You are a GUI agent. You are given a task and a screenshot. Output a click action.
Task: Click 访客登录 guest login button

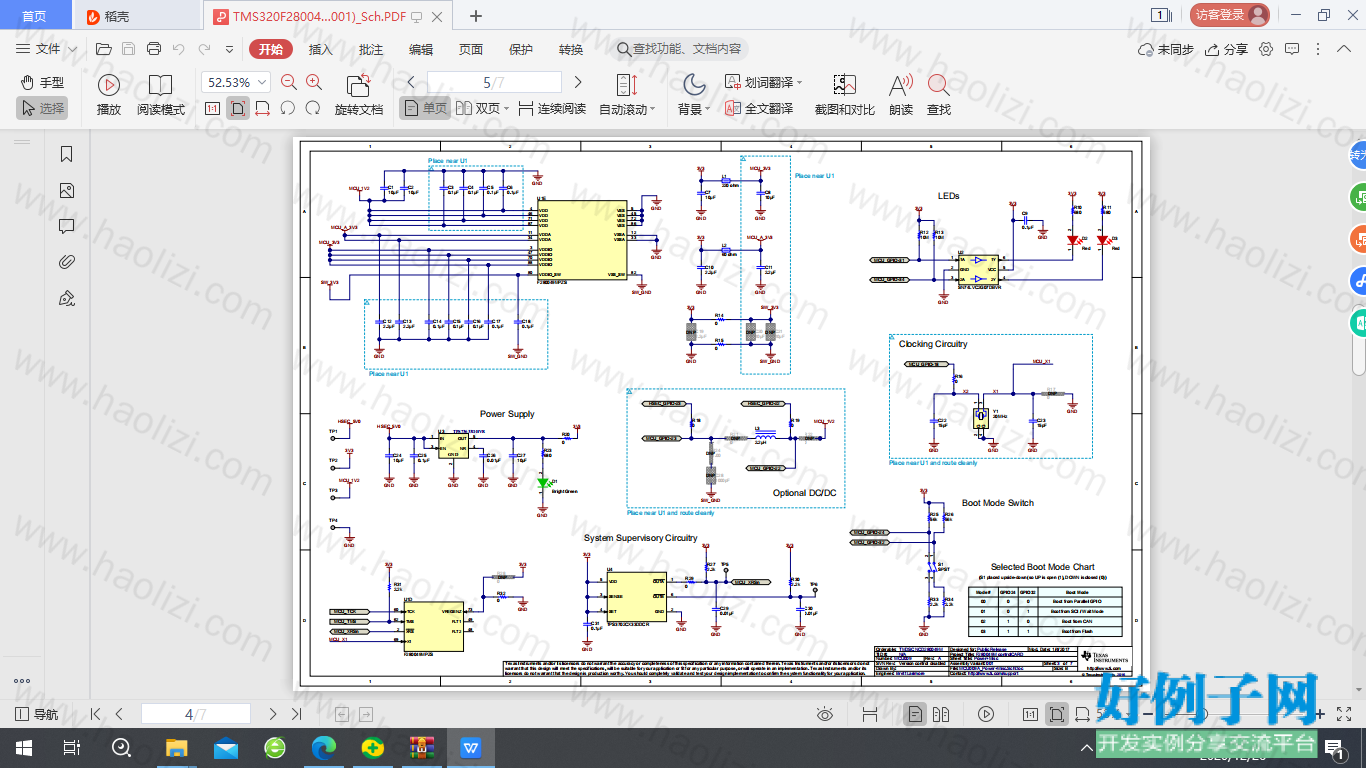pyautogui.click(x=1229, y=15)
